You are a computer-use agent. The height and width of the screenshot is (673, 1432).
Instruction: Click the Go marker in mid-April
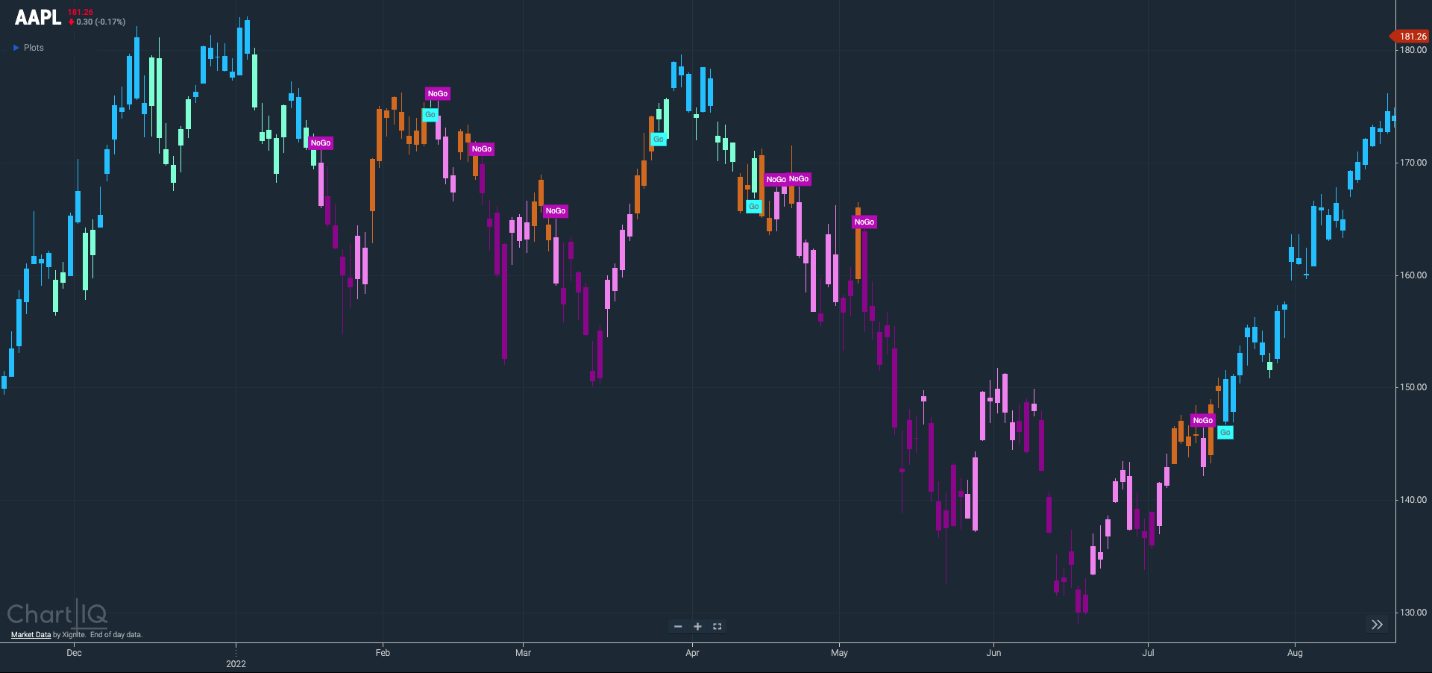(754, 206)
